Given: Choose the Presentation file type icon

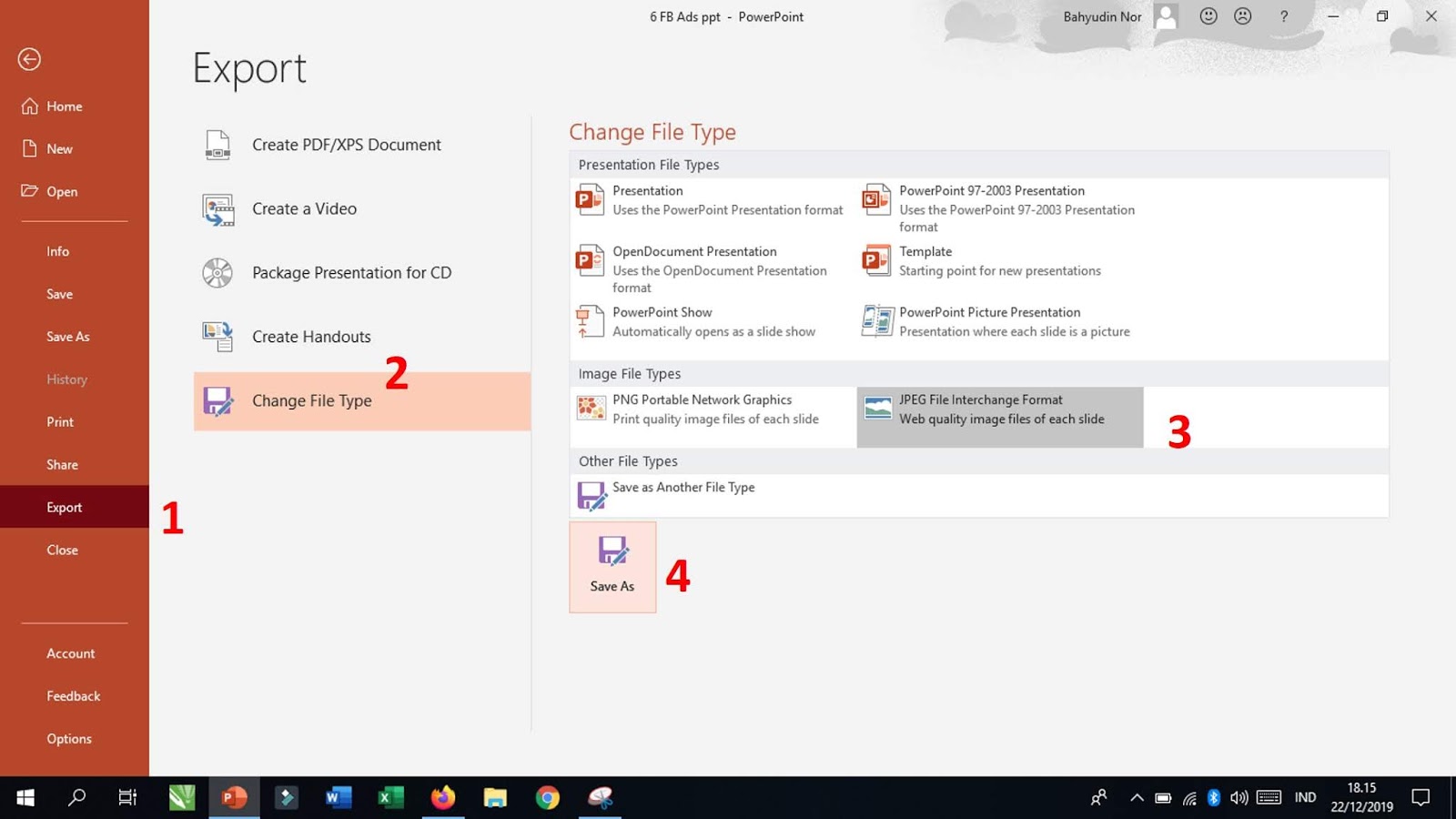Looking at the screenshot, I should click(590, 199).
